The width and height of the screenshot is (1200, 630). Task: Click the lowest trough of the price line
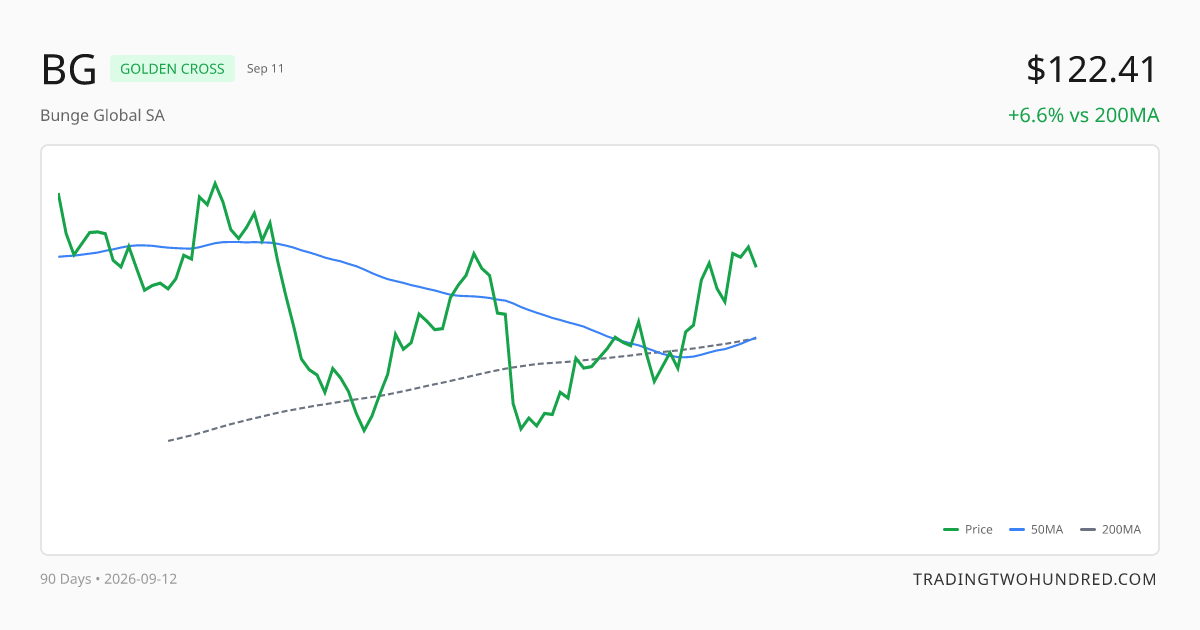[x=364, y=431]
